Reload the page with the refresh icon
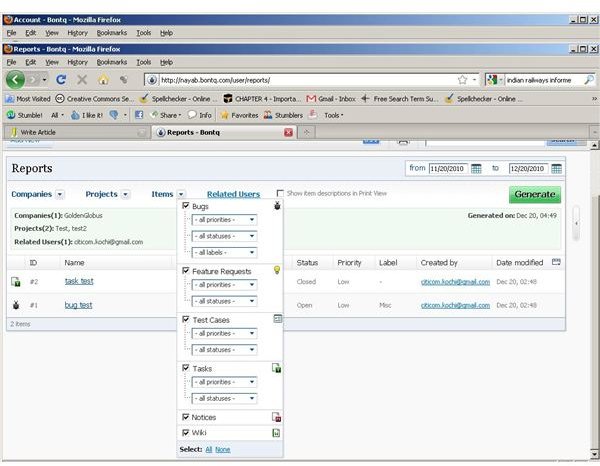This screenshot has height=466, width=600. click(61, 80)
